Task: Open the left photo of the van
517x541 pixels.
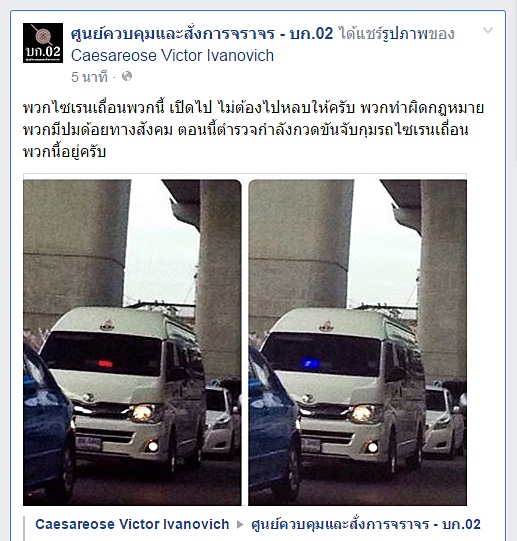Action: click(x=132, y=343)
